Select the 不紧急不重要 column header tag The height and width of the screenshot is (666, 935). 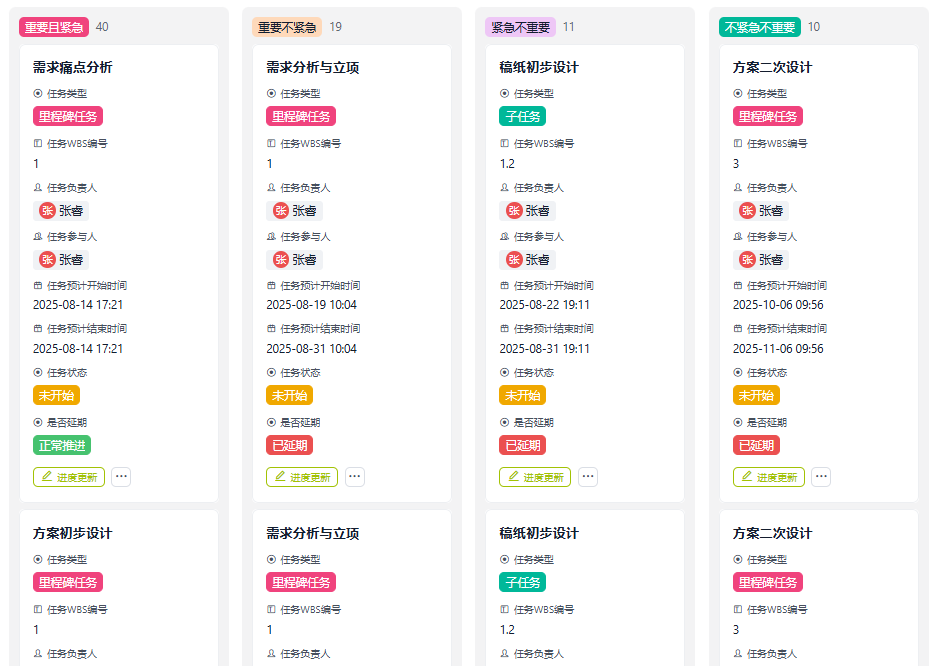(x=760, y=27)
